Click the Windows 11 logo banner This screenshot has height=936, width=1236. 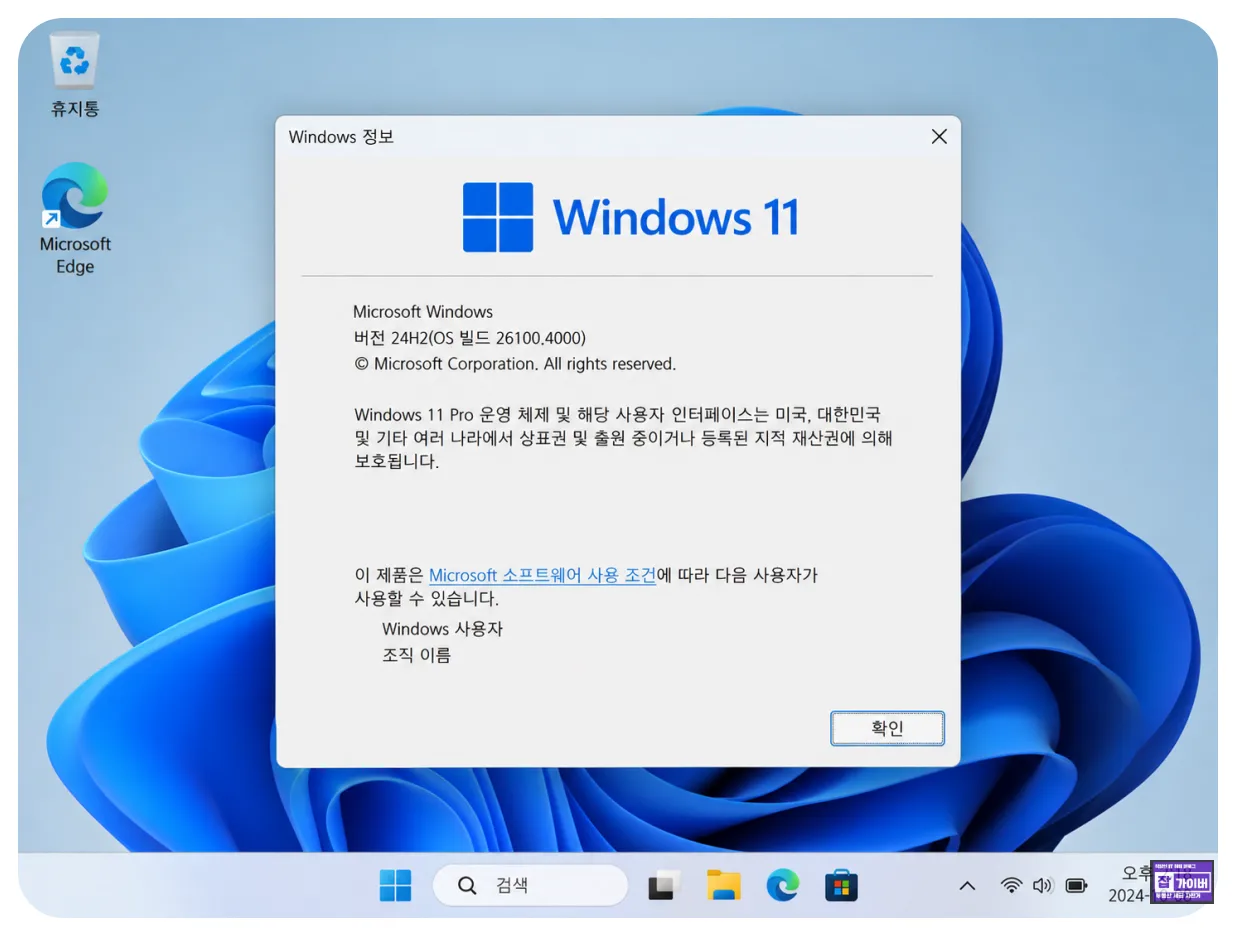click(630, 217)
